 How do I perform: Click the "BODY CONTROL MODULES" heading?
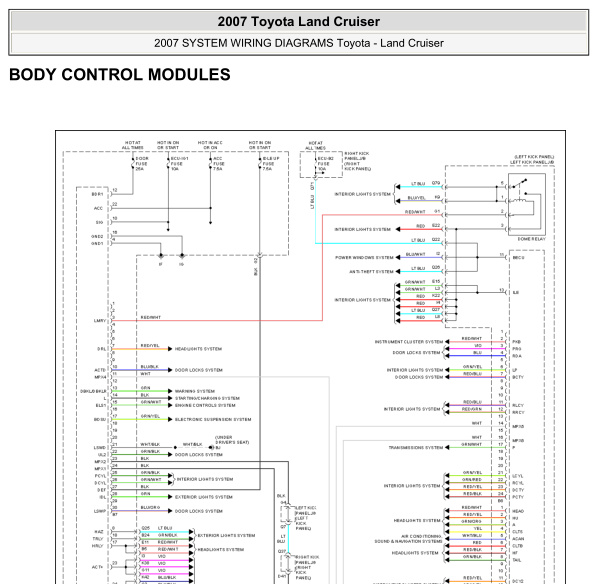click(120, 74)
